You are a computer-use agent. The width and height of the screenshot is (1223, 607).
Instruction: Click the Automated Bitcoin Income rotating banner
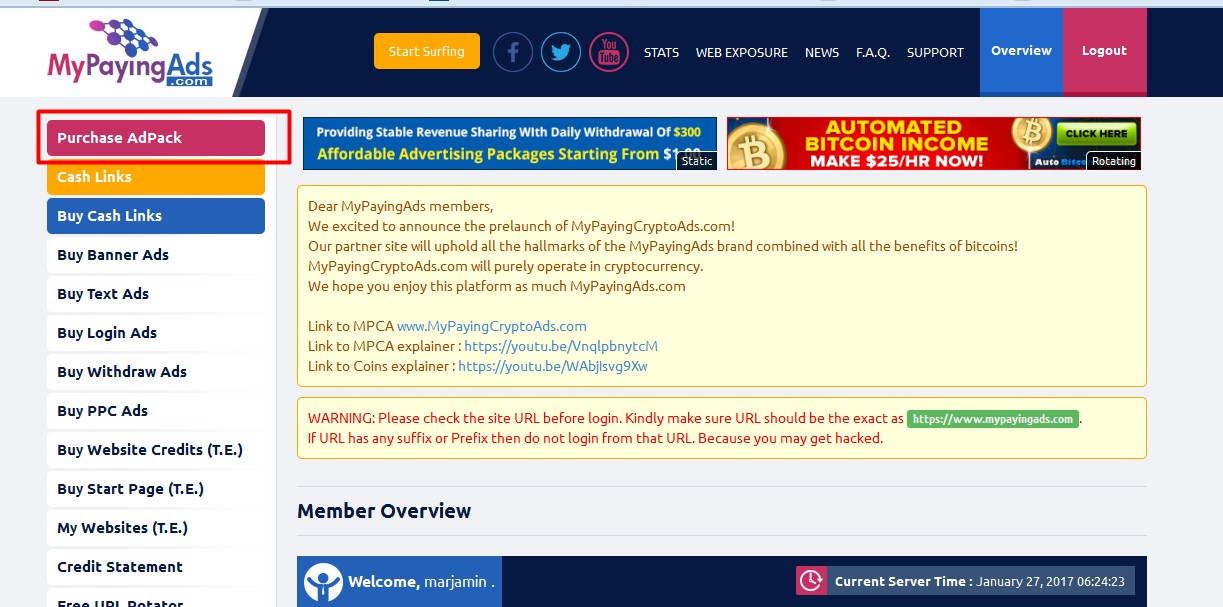934,143
